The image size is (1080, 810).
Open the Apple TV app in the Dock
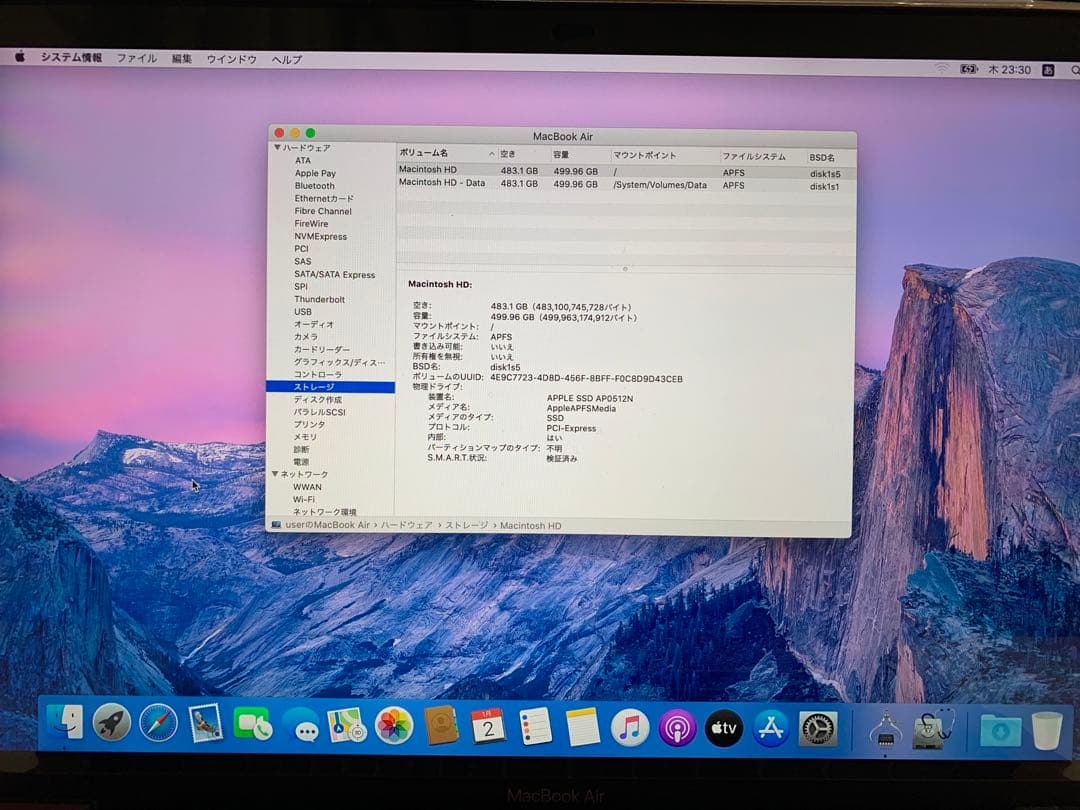[722, 727]
